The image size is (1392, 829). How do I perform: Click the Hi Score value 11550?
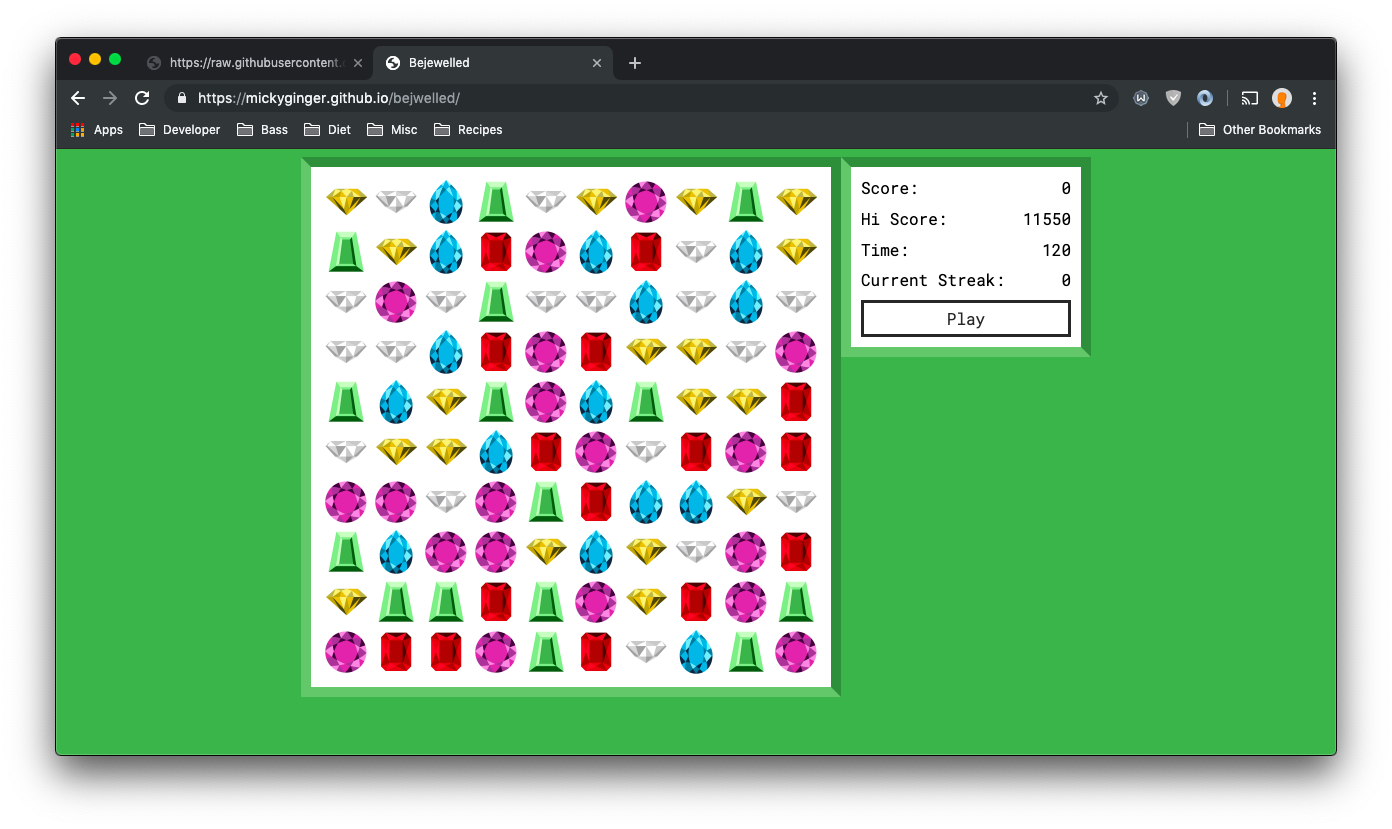click(x=1046, y=219)
